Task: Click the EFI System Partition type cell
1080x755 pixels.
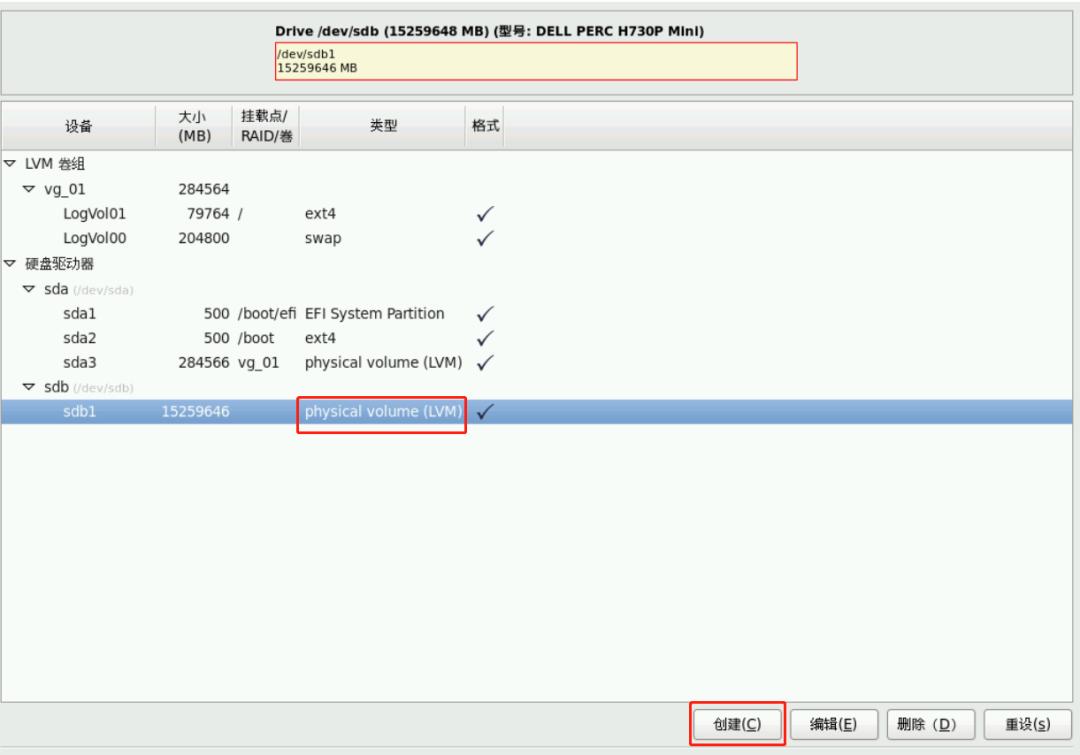Action: click(375, 313)
